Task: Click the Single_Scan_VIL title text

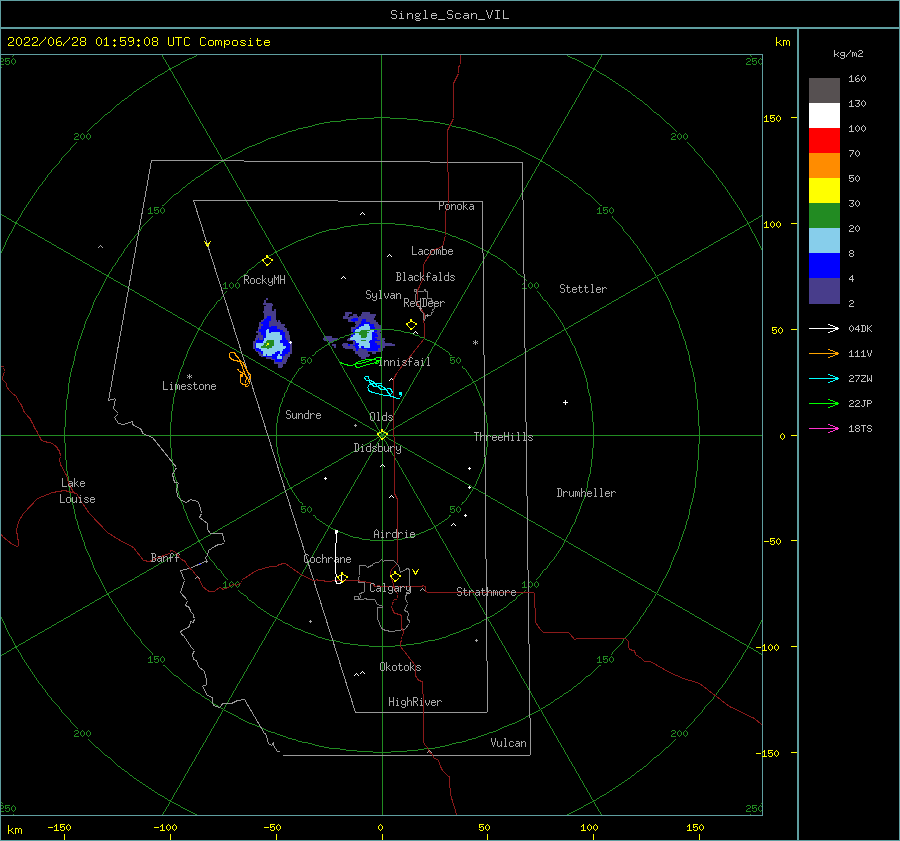Action: 449,15
